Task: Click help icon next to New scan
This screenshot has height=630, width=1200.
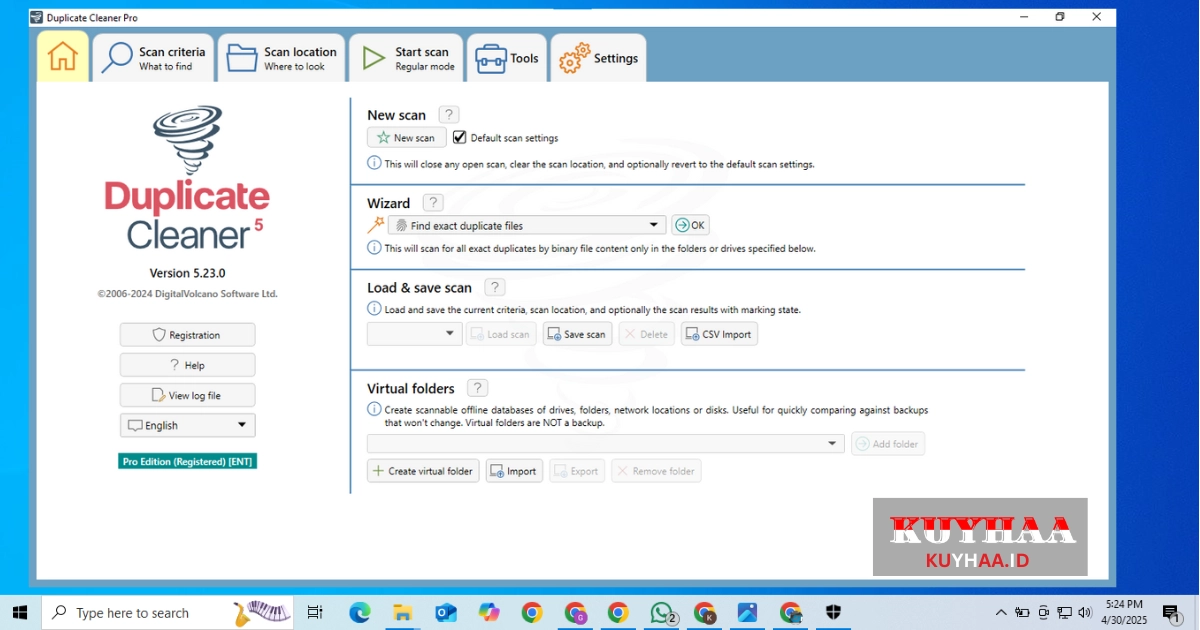Action: point(449,115)
